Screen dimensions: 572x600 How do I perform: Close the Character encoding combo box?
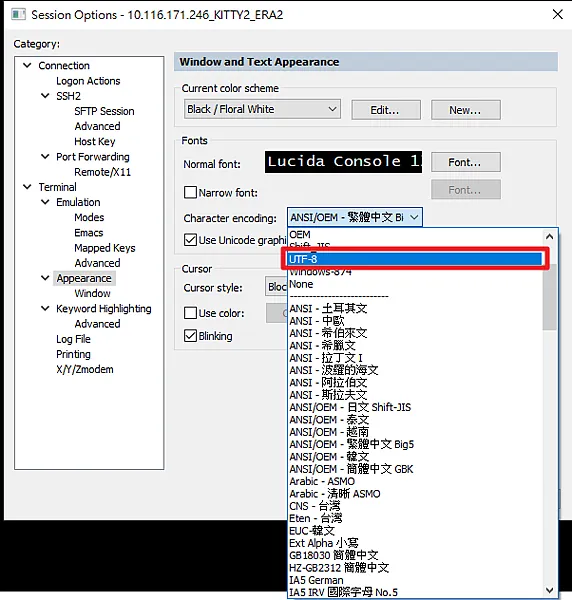(x=355, y=217)
